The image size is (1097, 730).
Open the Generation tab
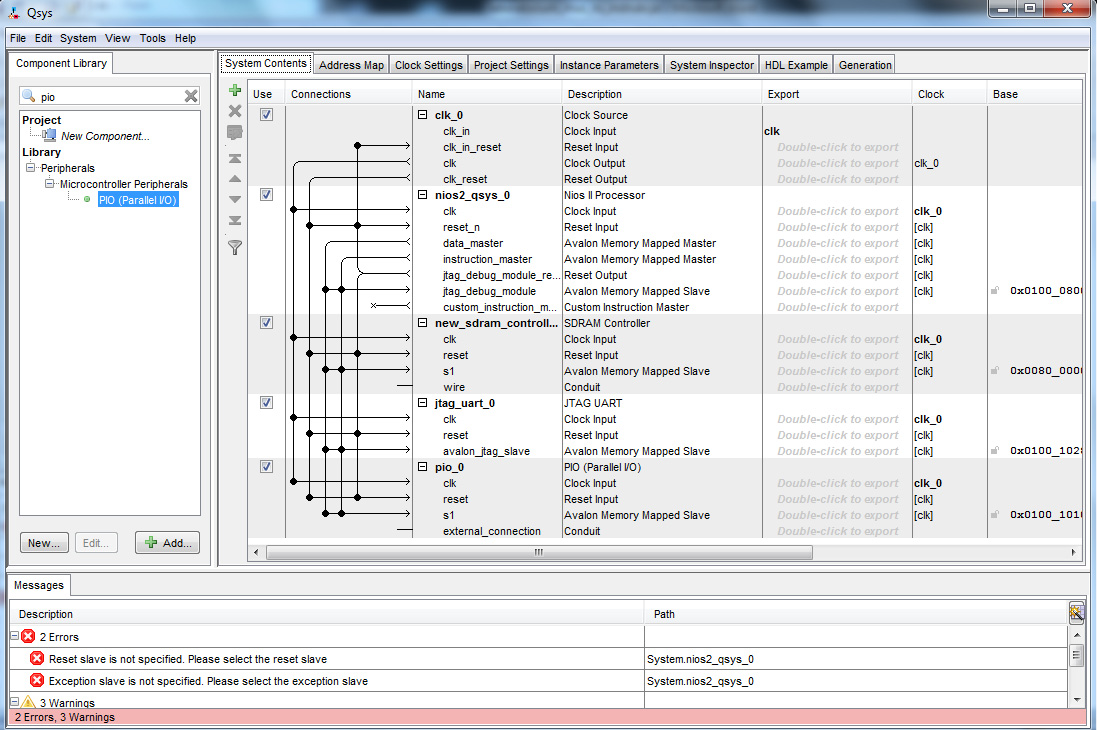pyautogui.click(x=865, y=64)
